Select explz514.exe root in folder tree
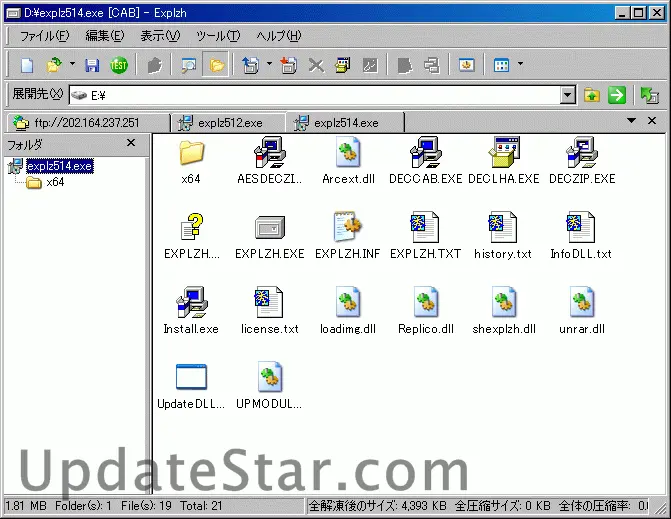Viewport: 671px width, 519px height. (x=60, y=166)
